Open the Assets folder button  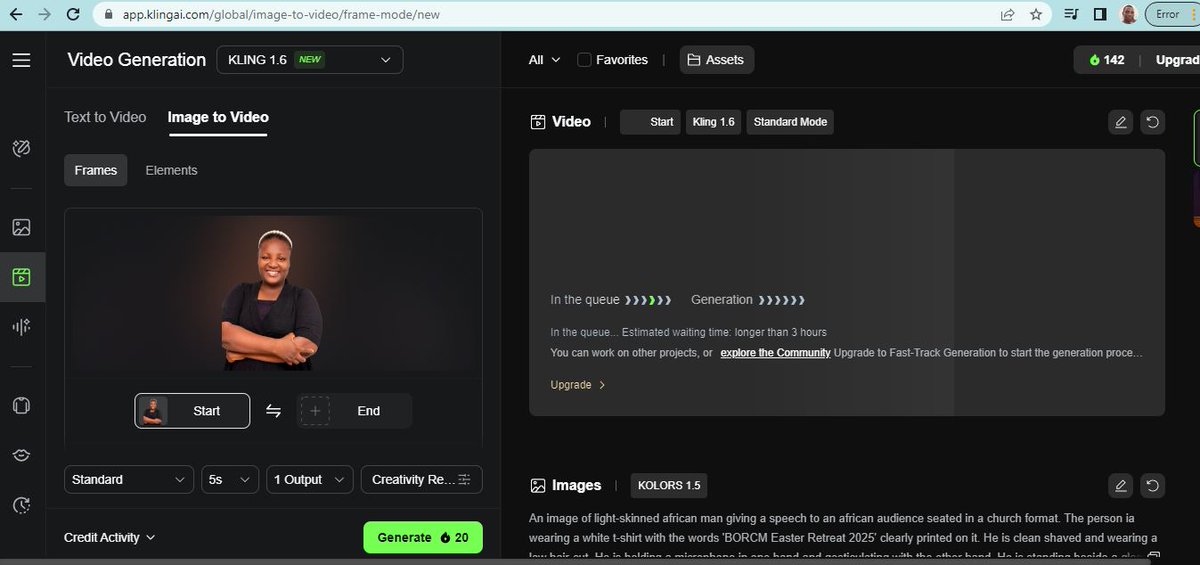click(716, 60)
